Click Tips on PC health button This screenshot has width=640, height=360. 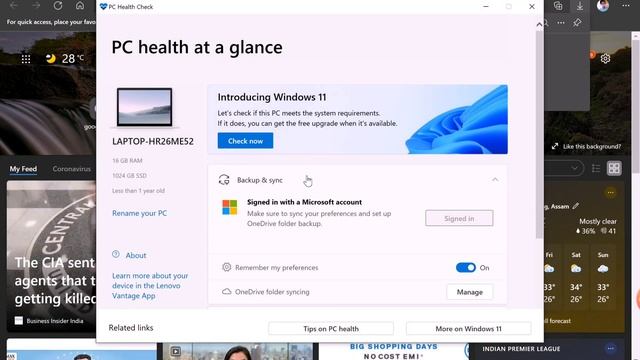click(331, 329)
